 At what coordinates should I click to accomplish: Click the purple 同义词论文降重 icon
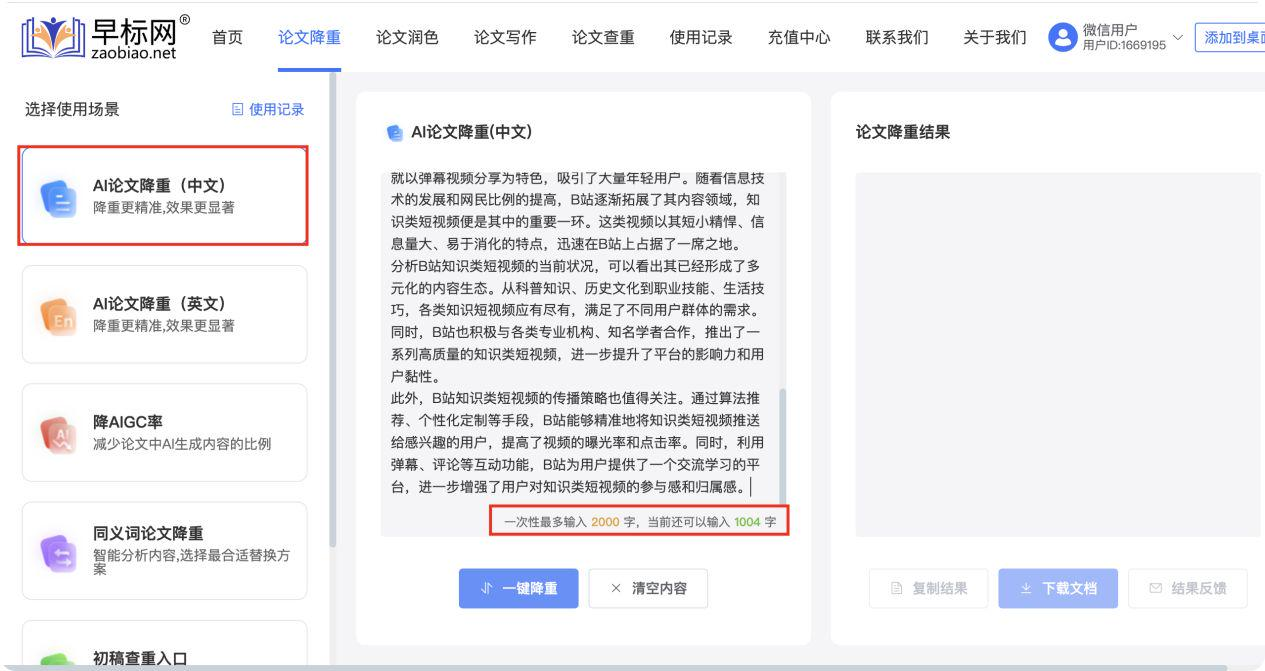57,550
